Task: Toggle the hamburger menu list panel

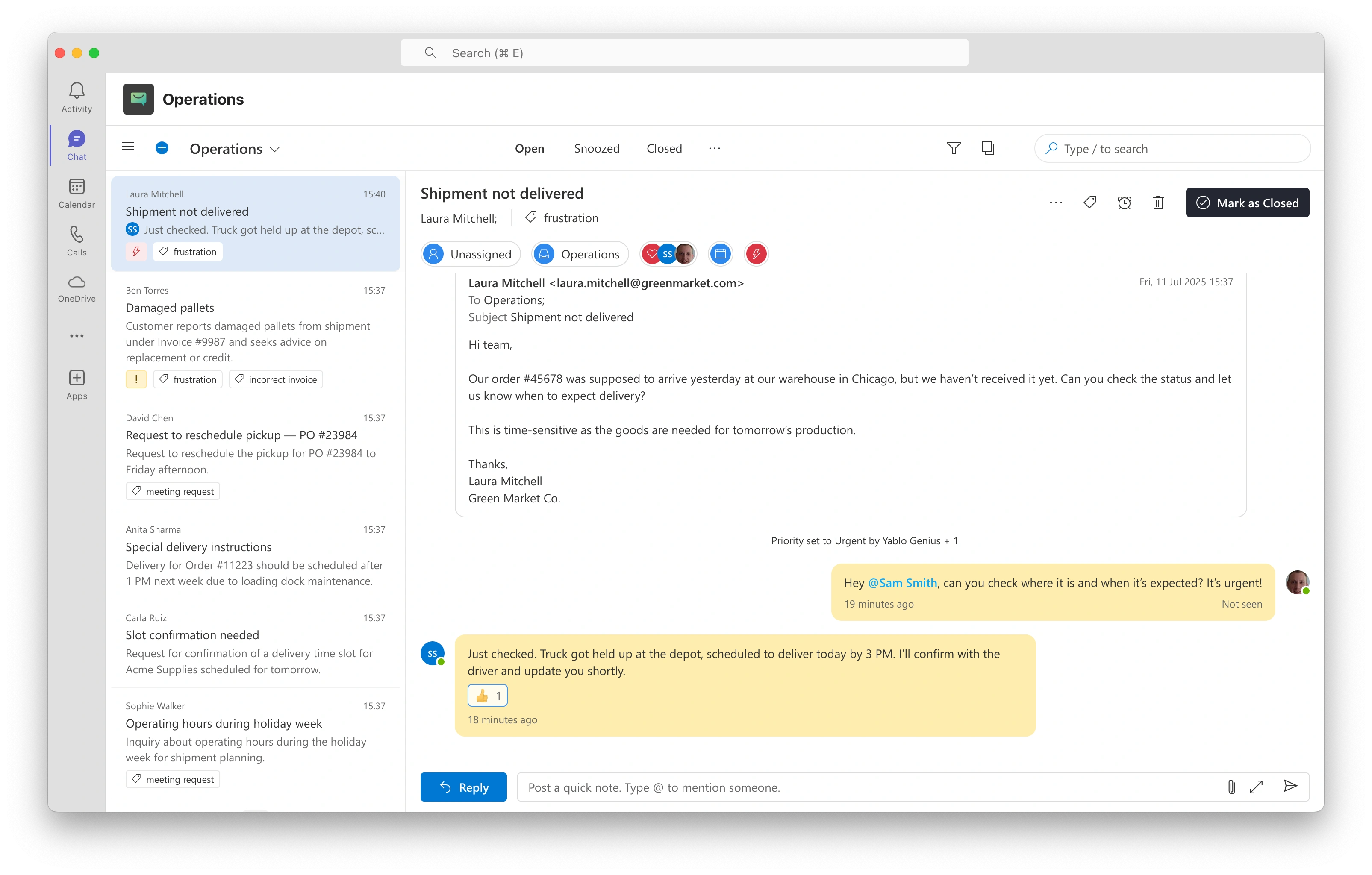Action: [128, 148]
